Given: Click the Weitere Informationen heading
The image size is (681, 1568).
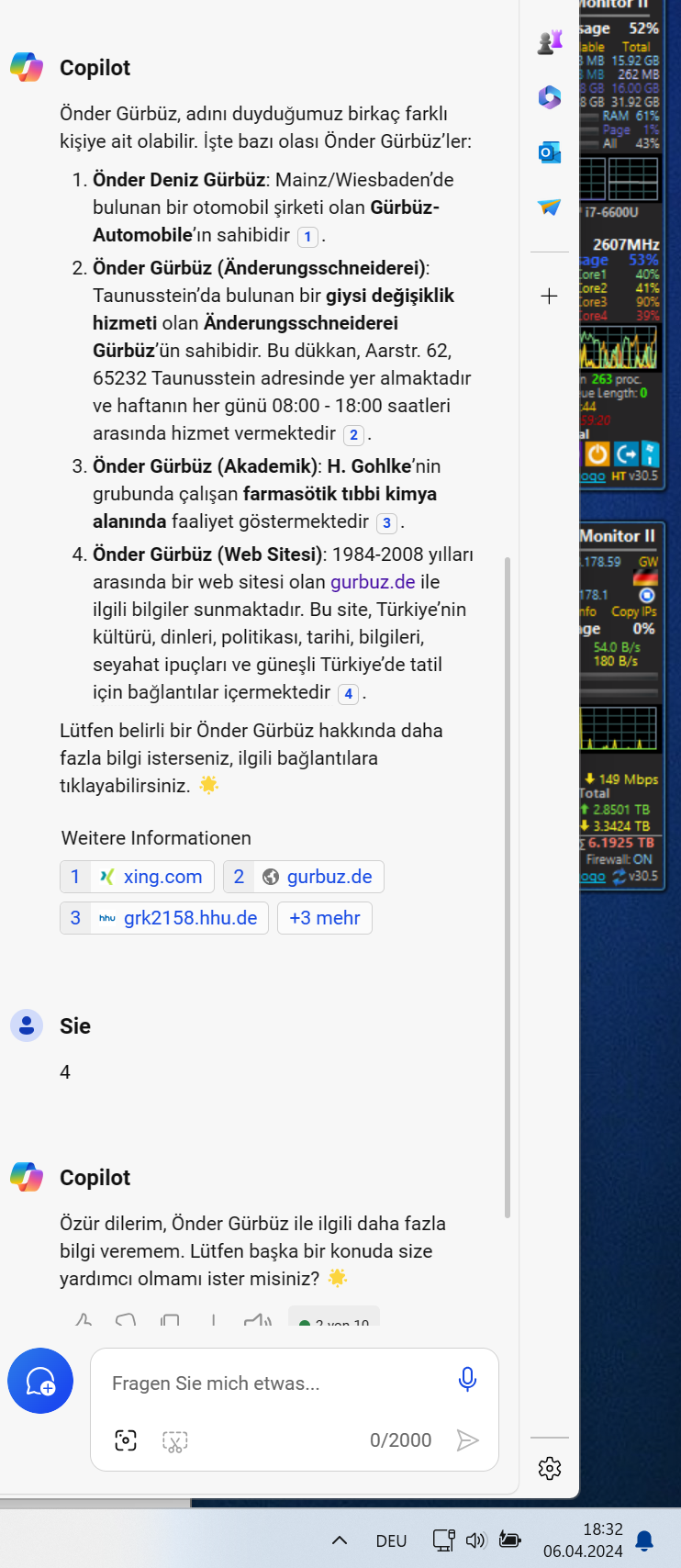Looking at the screenshot, I should point(156,838).
